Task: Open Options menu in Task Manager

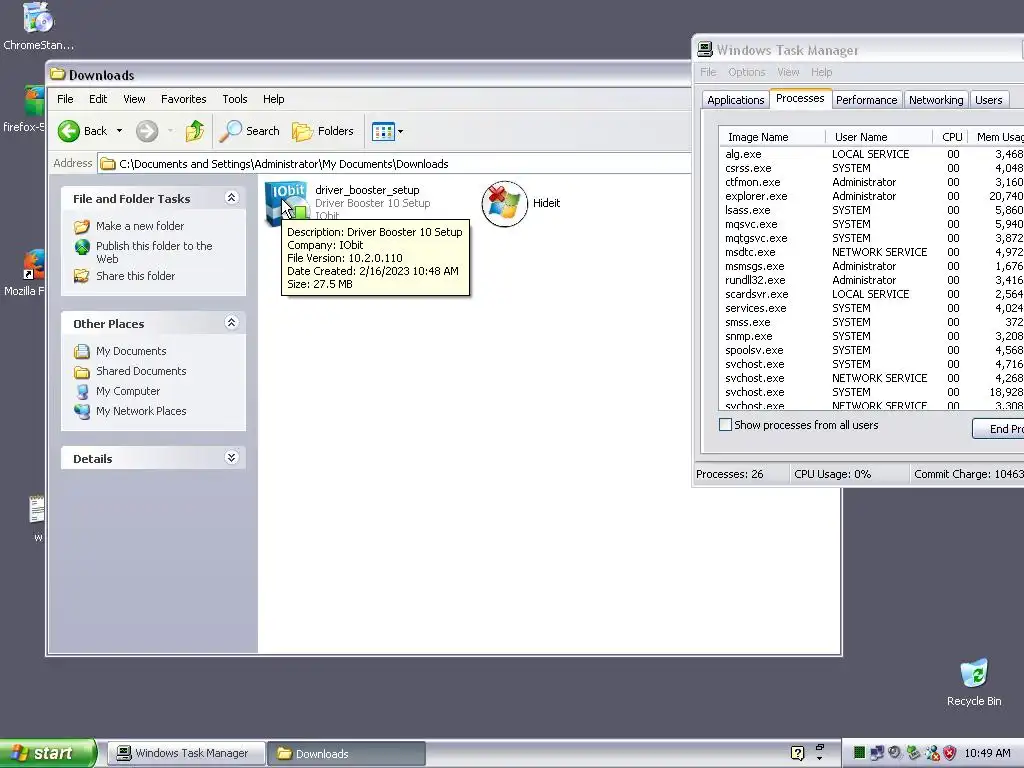Action: 746,72
